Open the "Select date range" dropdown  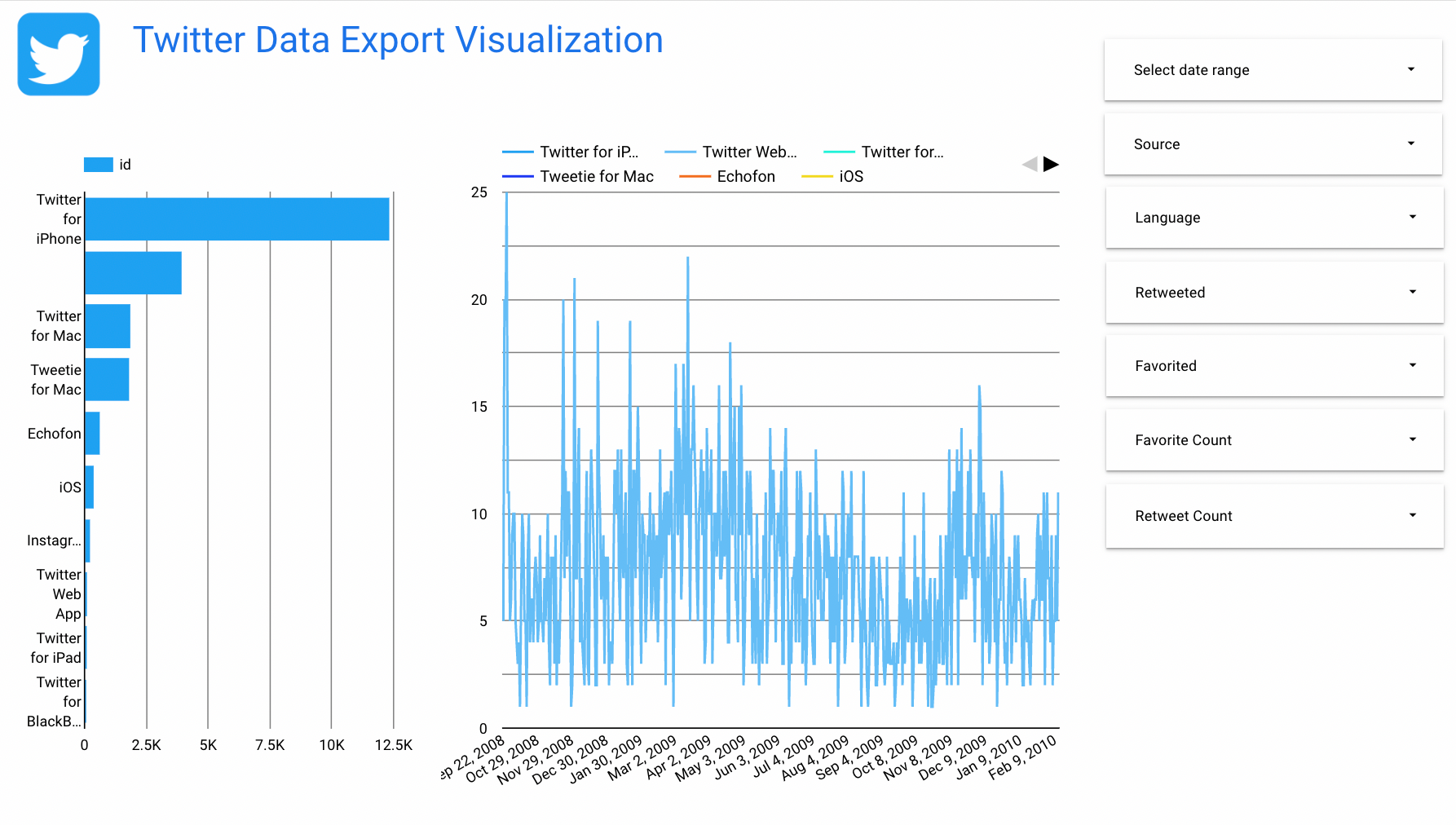point(1273,69)
